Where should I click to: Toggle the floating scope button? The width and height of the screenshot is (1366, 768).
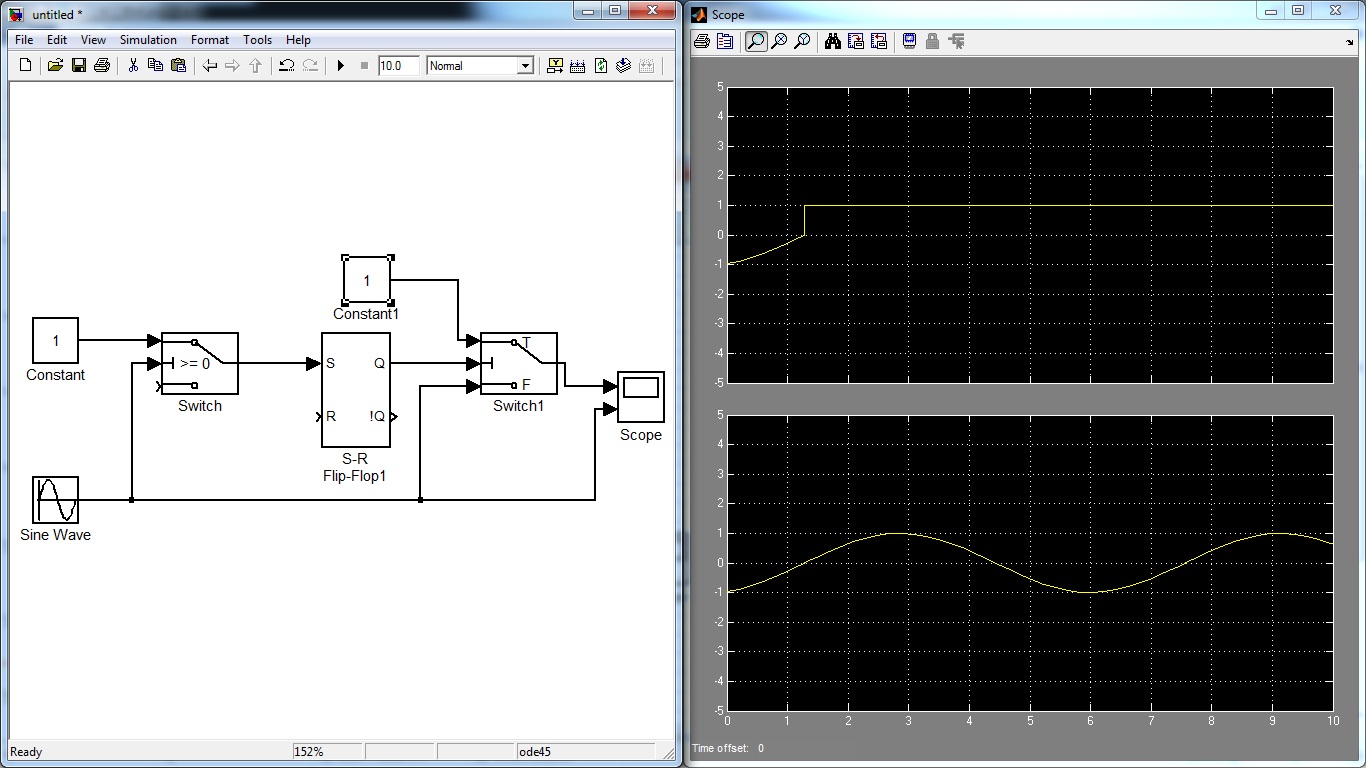point(909,41)
